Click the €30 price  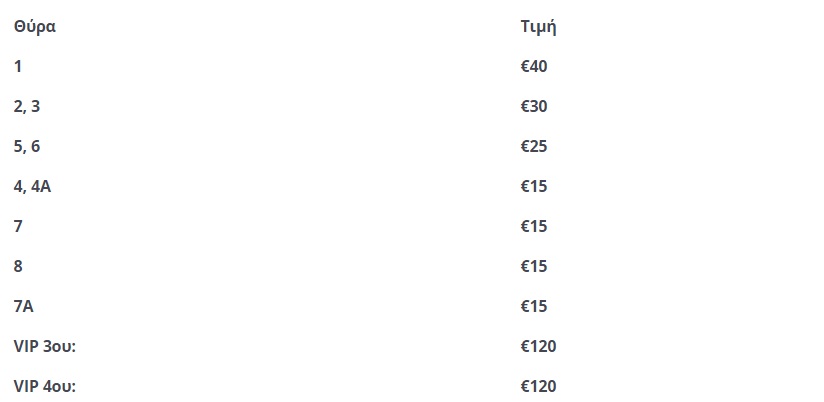534,107
